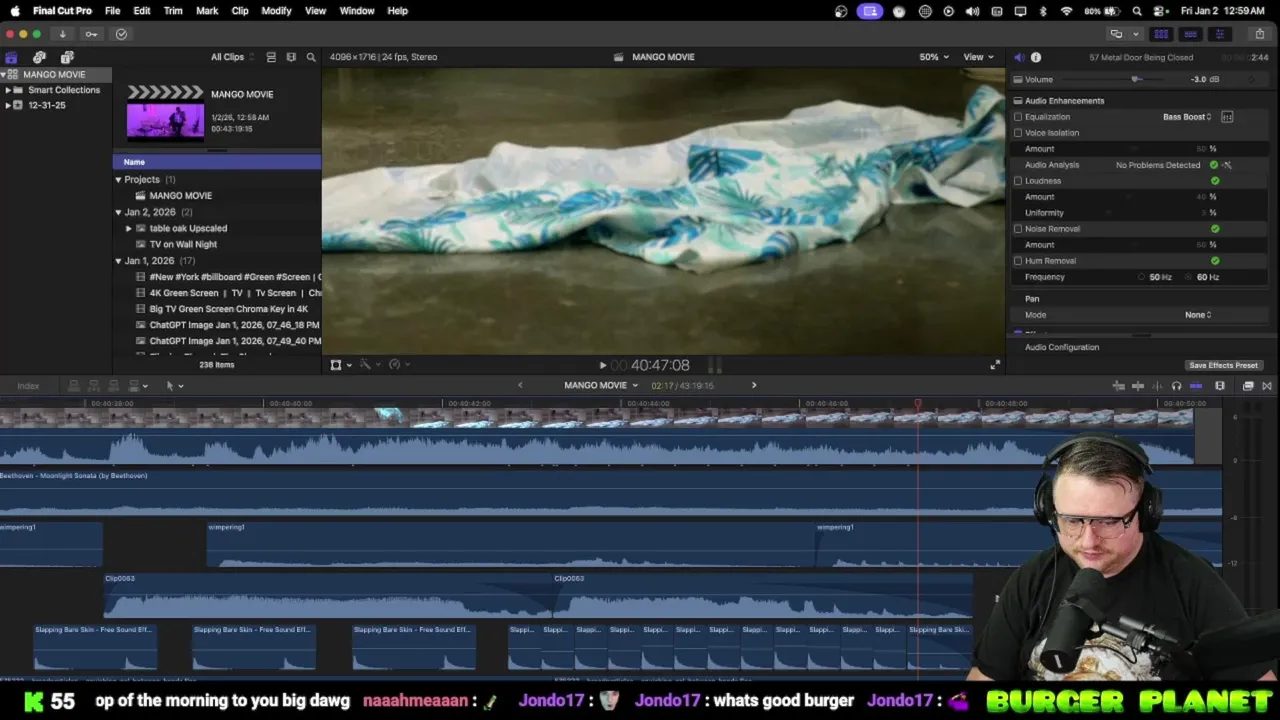This screenshot has height=720, width=1280.
Task: Open the All Clips filter dropdown
Action: pos(232,57)
